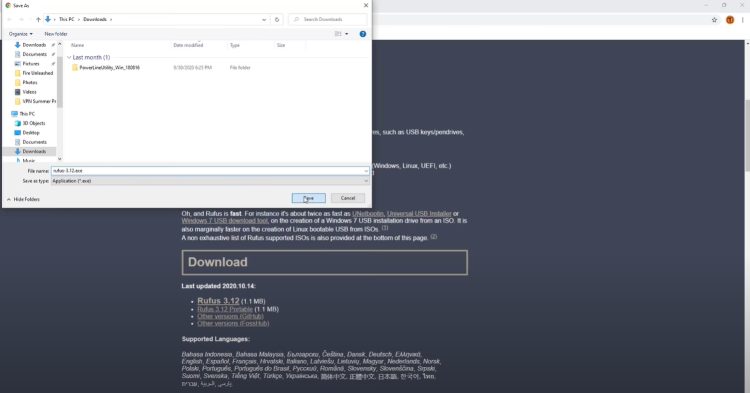Collapse the Last month group
Image resolution: width=750 pixels, height=393 pixels.
[x=69, y=57]
